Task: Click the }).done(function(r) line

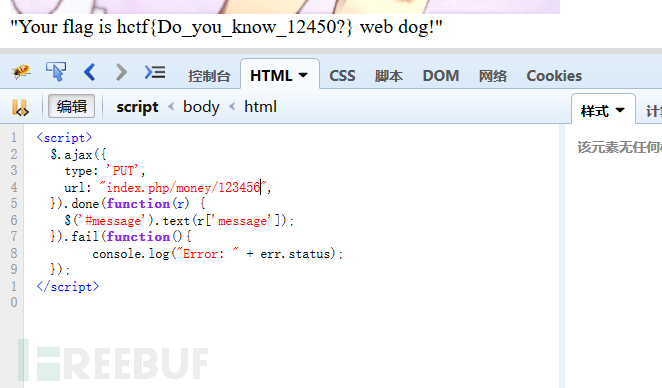Action: point(128,204)
